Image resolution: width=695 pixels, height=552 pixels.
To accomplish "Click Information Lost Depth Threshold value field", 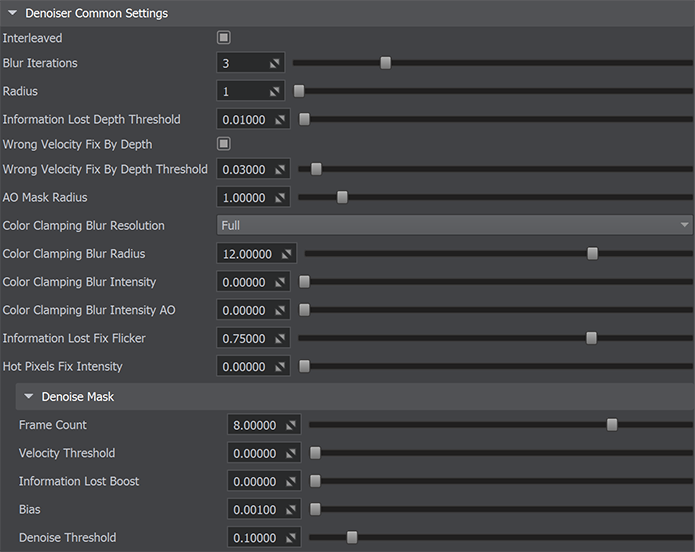I will [x=253, y=119].
